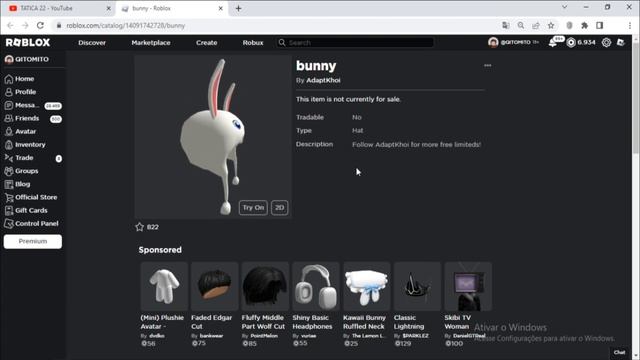Screen dimensions: 640x360
Task: Click the browser address bar URL
Action: pyautogui.click(x=126, y=25)
